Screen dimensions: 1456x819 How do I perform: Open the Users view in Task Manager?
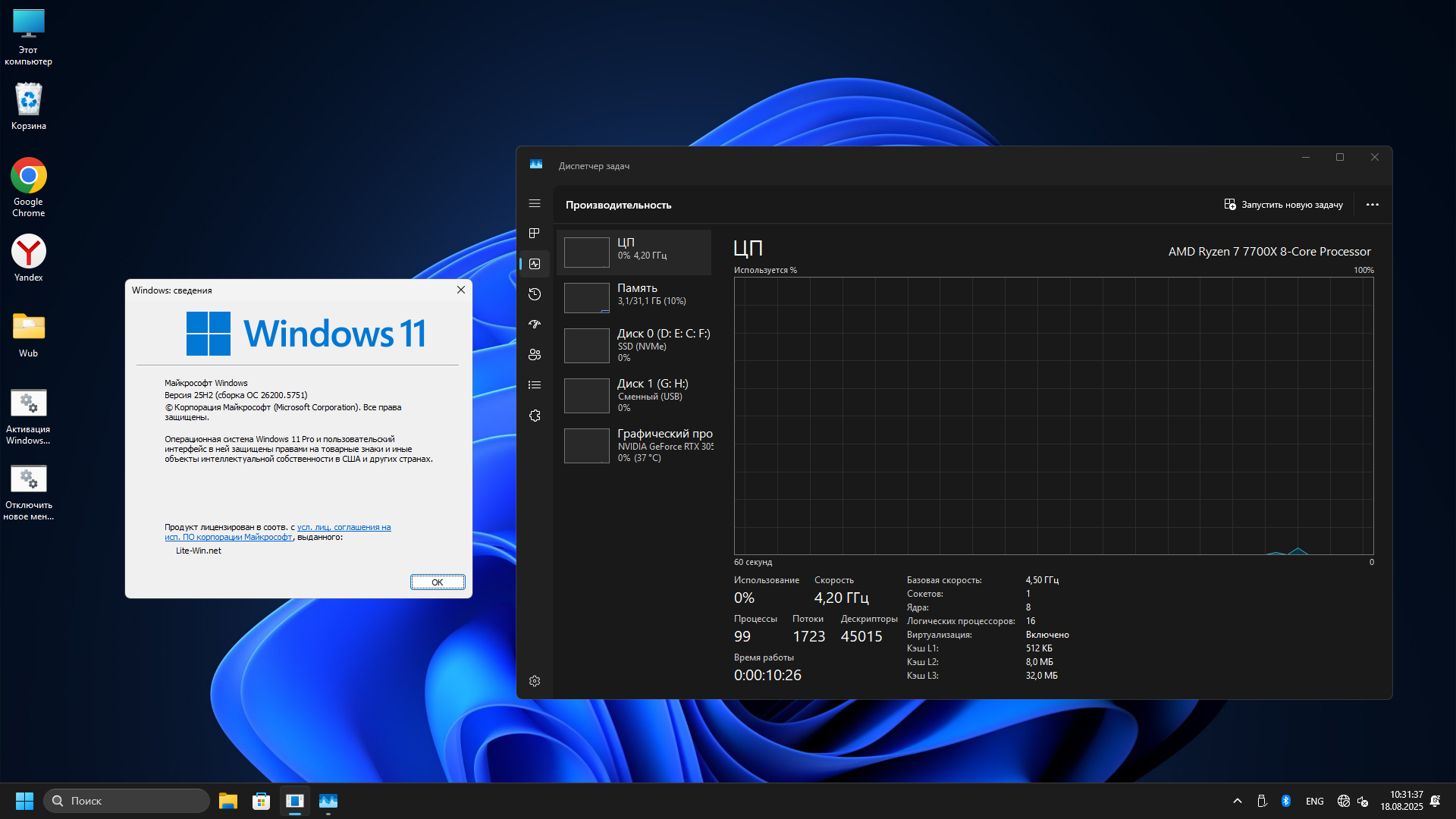535,354
